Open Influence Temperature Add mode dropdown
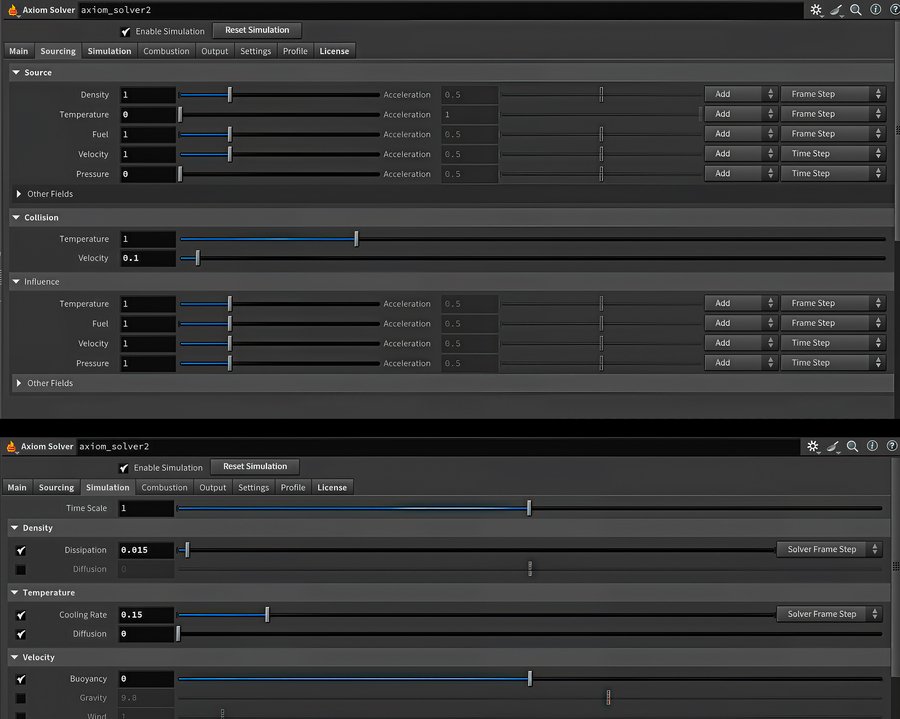 click(741, 303)
